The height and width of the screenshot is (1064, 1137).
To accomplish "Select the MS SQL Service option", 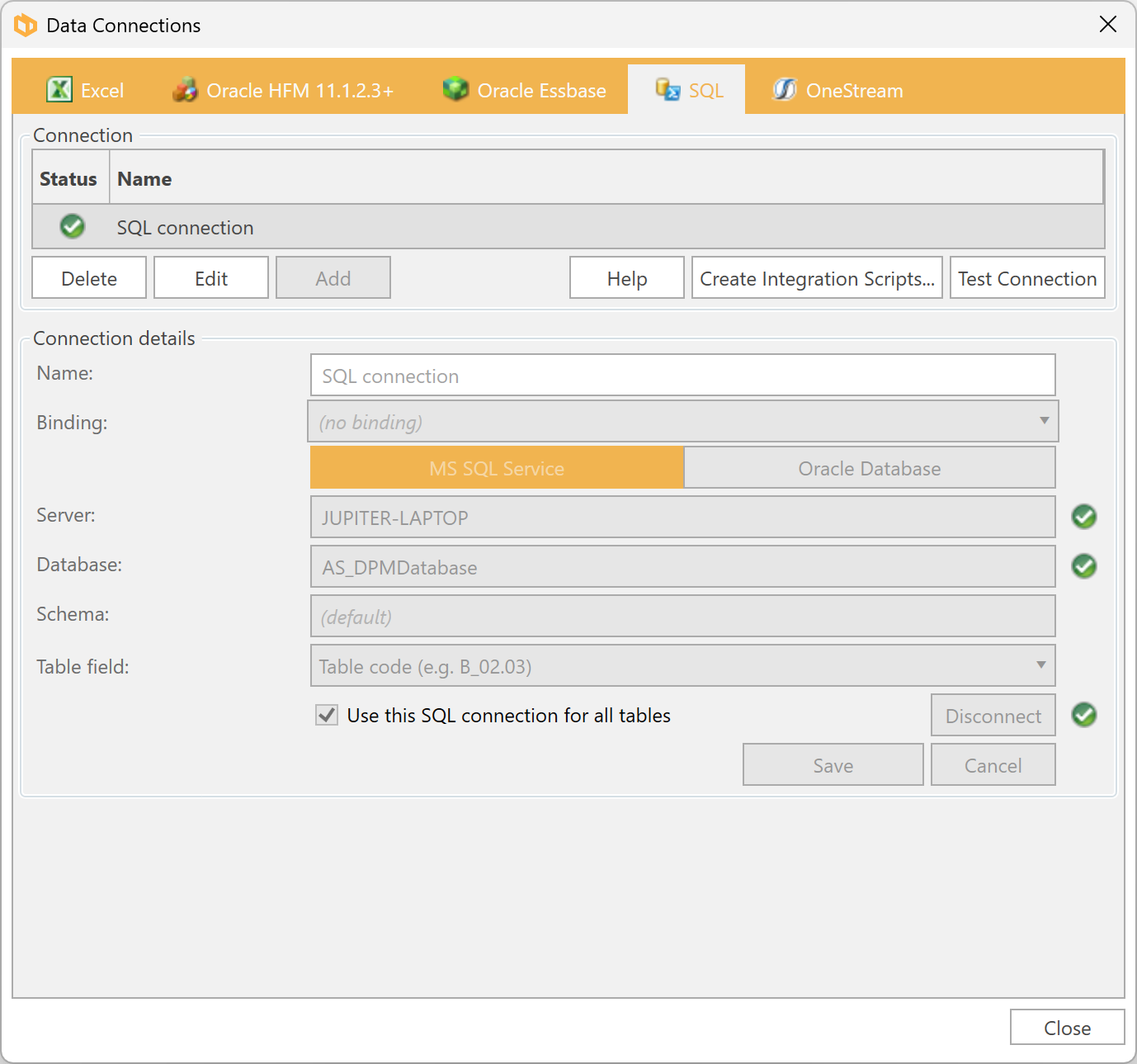I will (497, 468).
